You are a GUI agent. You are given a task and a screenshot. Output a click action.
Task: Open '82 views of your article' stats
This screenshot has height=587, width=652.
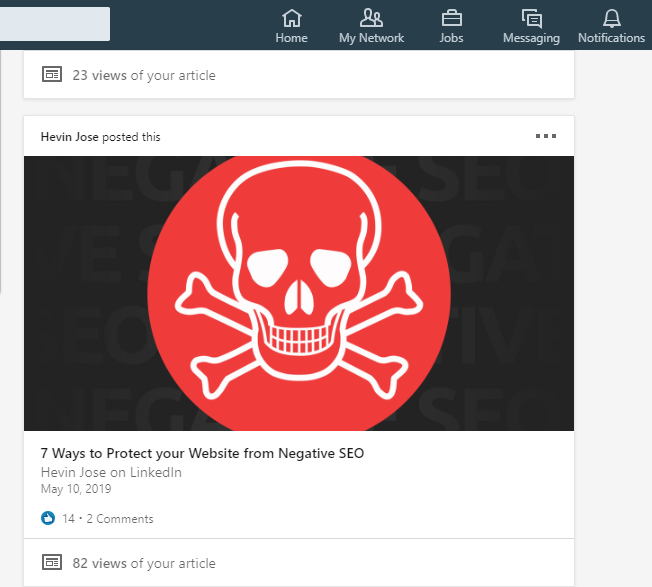pyautogui.click(x=143, y=563)
